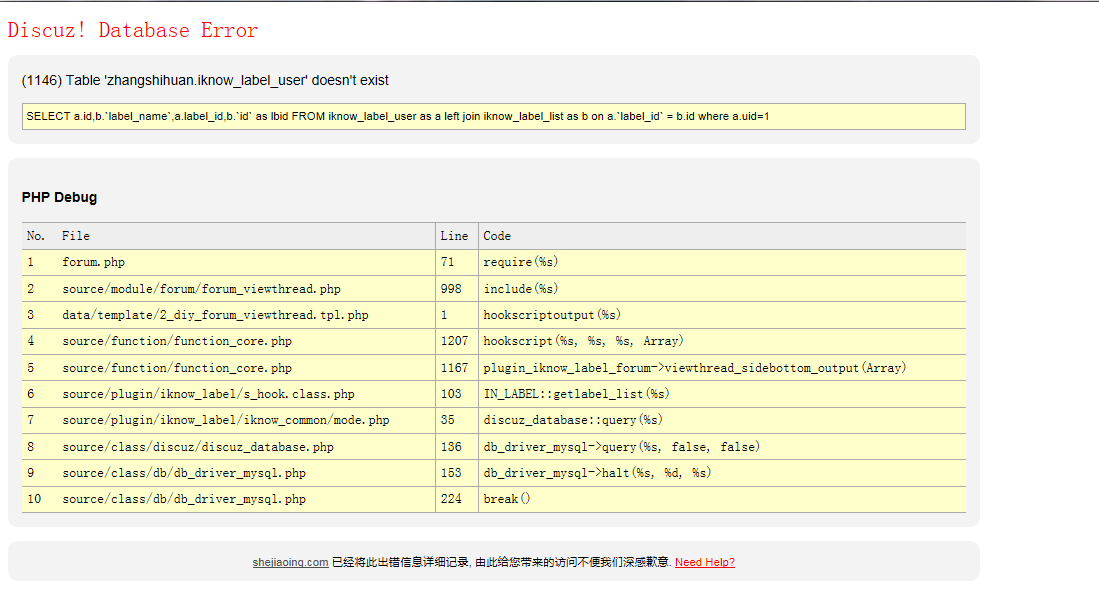Screen dimensions: 1099x605
Task: Select the discuz_database.php file path
Action: pyautogui.click(x=198, y=447)
